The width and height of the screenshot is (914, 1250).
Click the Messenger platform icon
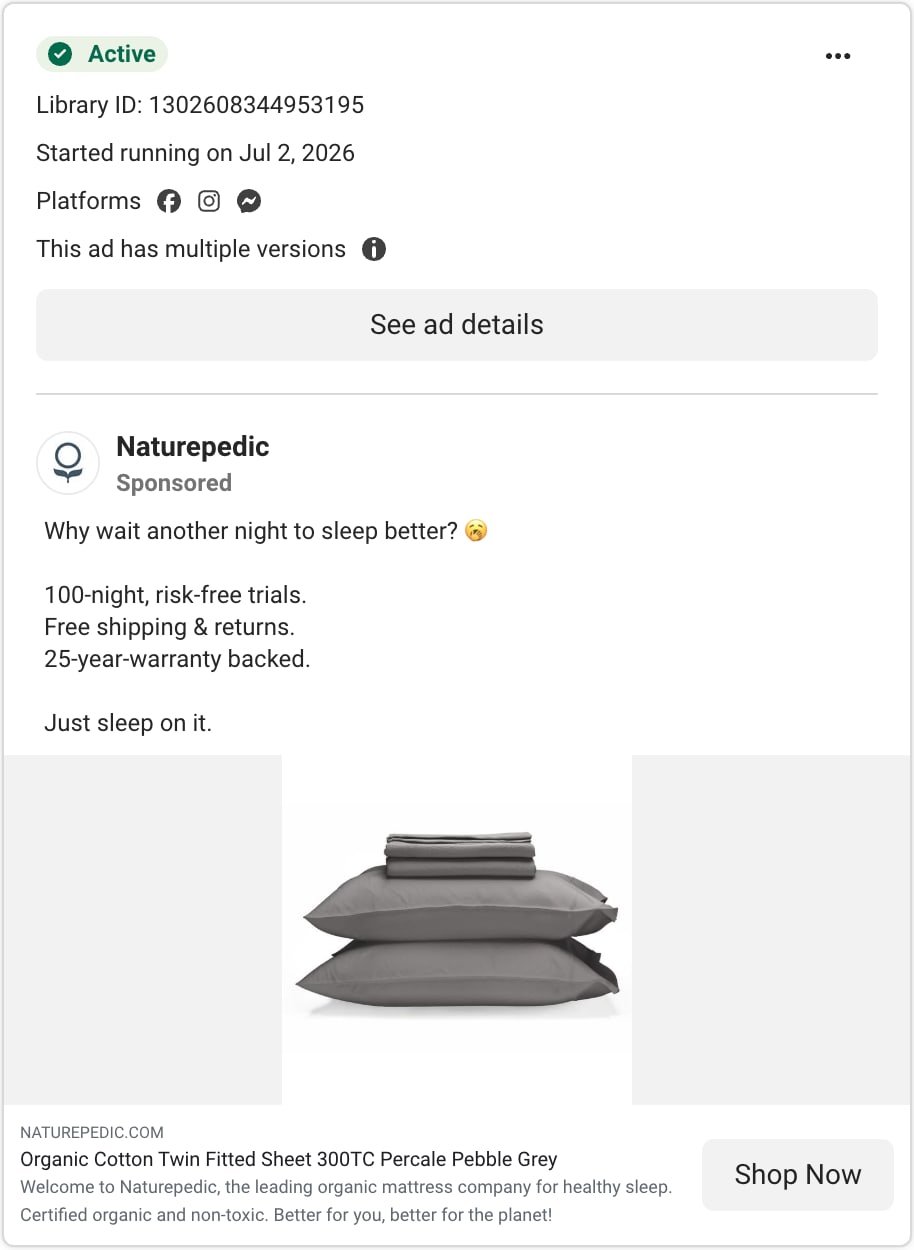click(249, 201)
